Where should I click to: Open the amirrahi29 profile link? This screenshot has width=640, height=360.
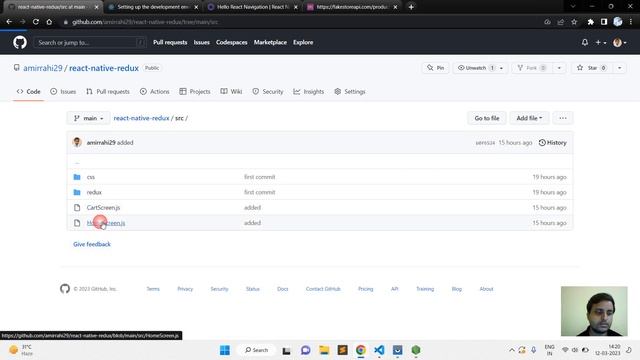(x=43, y=68)
